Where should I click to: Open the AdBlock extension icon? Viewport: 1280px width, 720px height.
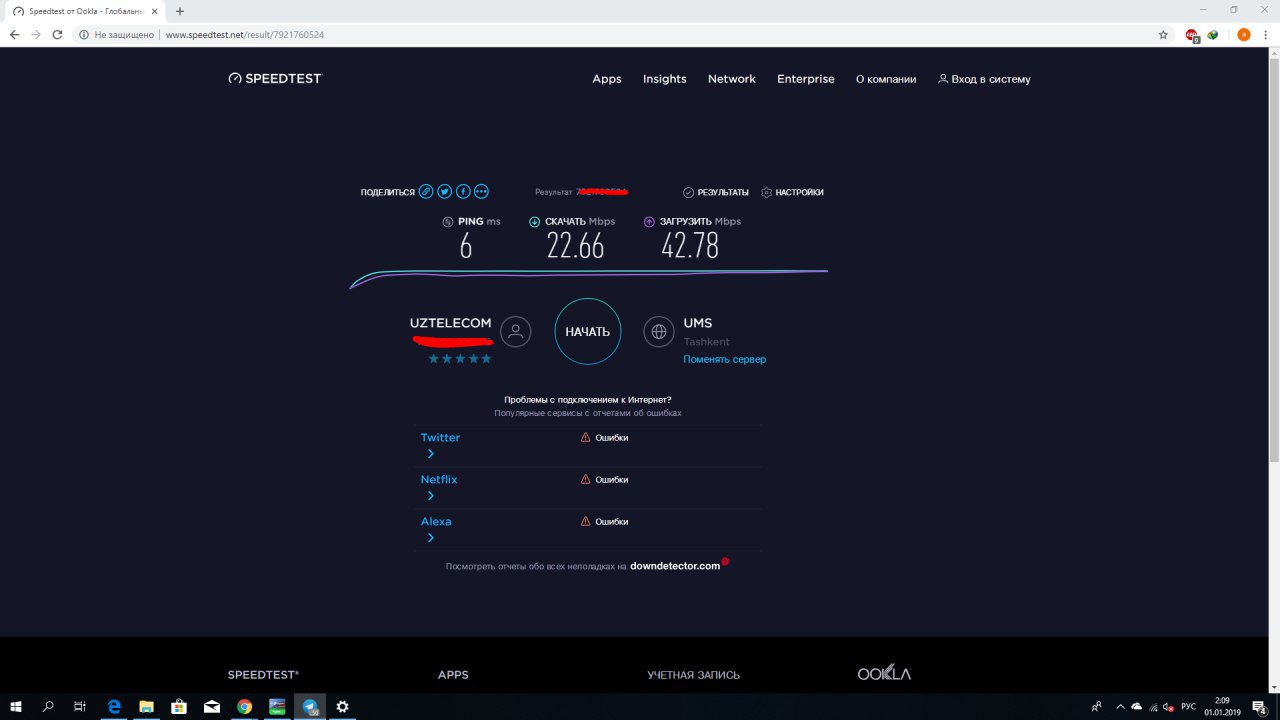coord(1192,34)
